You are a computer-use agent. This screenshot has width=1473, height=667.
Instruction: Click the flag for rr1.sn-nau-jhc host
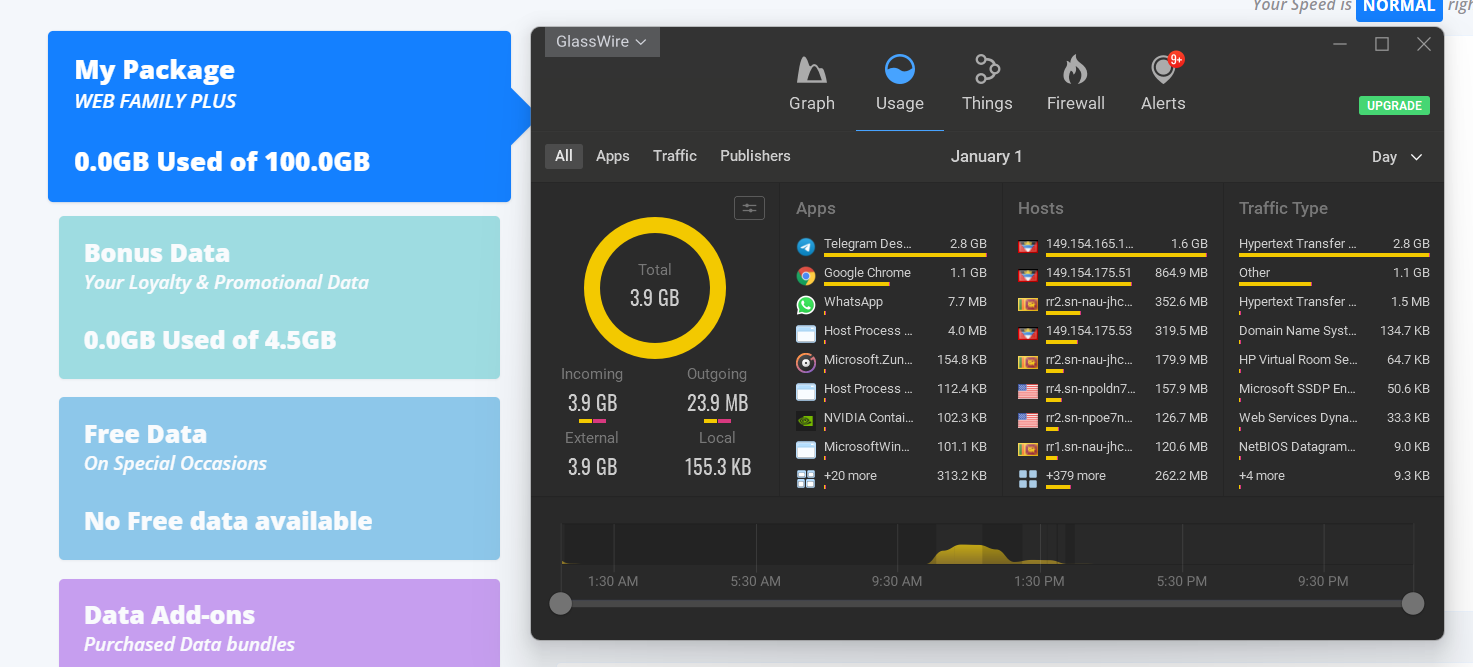[x=1028, y=449]
